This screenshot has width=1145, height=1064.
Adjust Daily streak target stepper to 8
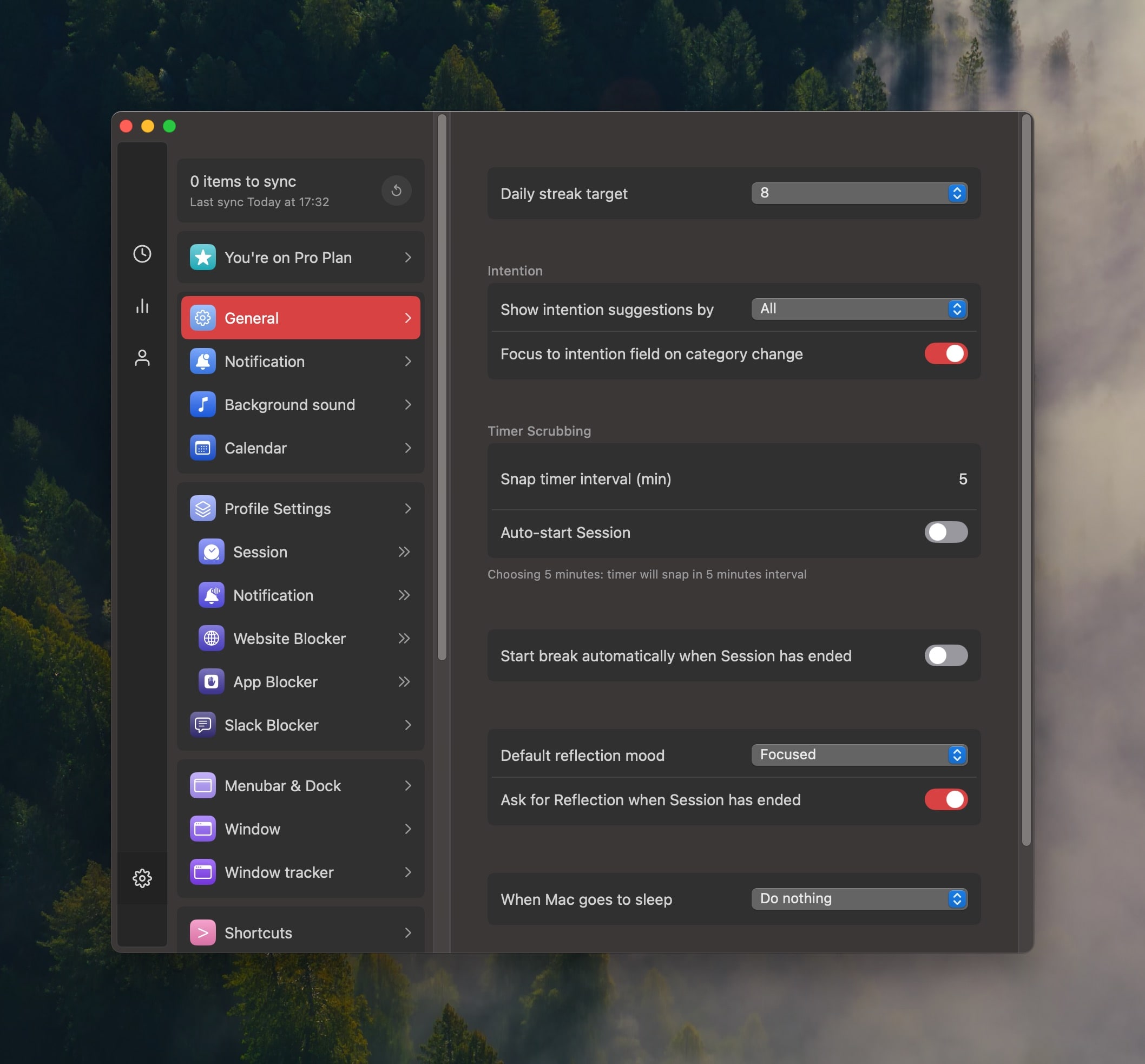tap(956, 192)
